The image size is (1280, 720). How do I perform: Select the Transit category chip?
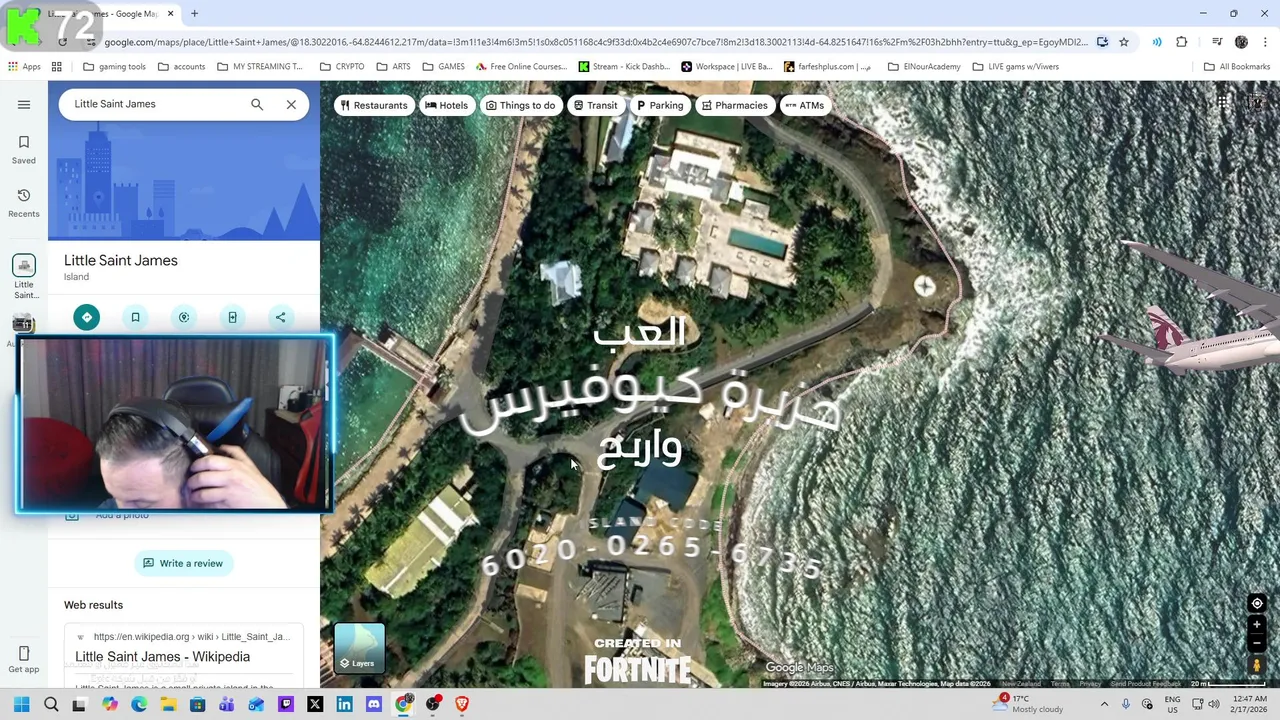595,105
